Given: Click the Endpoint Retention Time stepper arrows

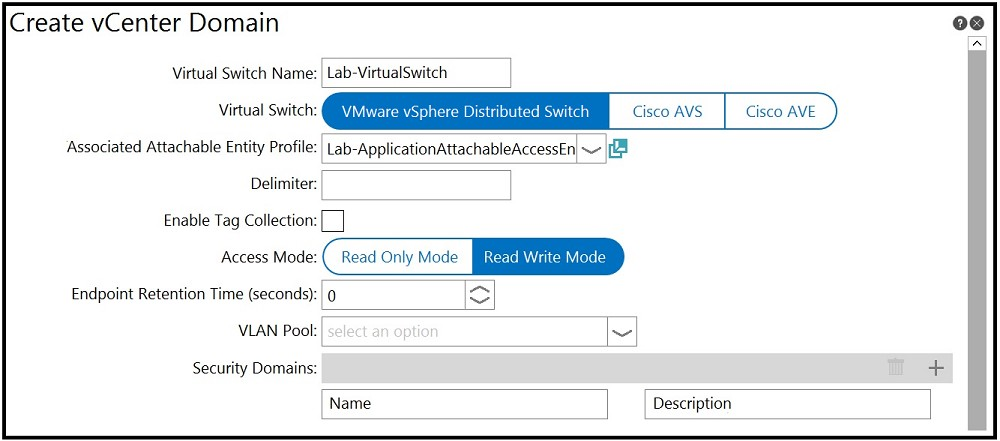Looking at the screenshot, I should click(480, 295).
